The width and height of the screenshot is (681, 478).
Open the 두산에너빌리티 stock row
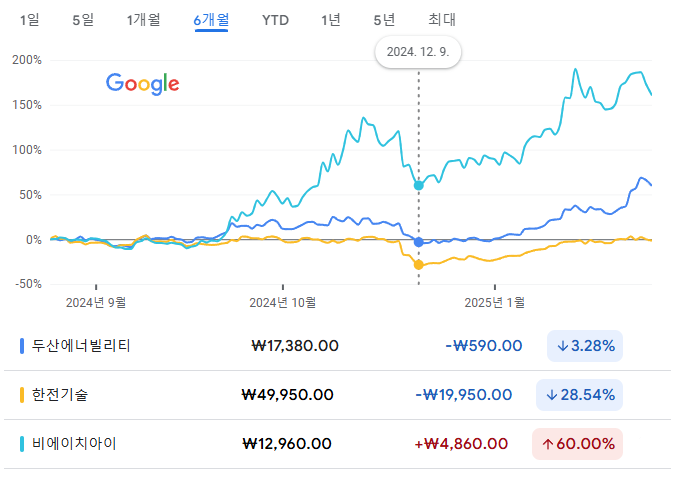click(x=337, y=346)
